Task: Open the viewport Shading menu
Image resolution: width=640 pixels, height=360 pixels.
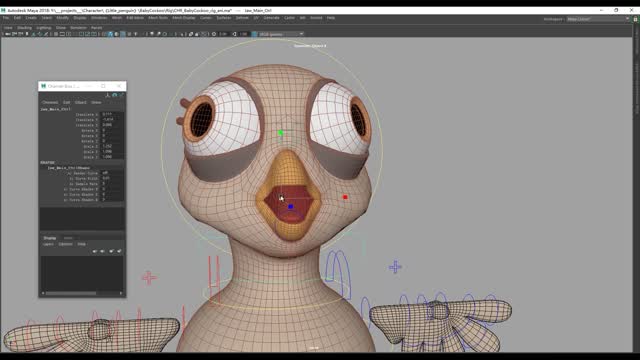Action: coord(24,28)
